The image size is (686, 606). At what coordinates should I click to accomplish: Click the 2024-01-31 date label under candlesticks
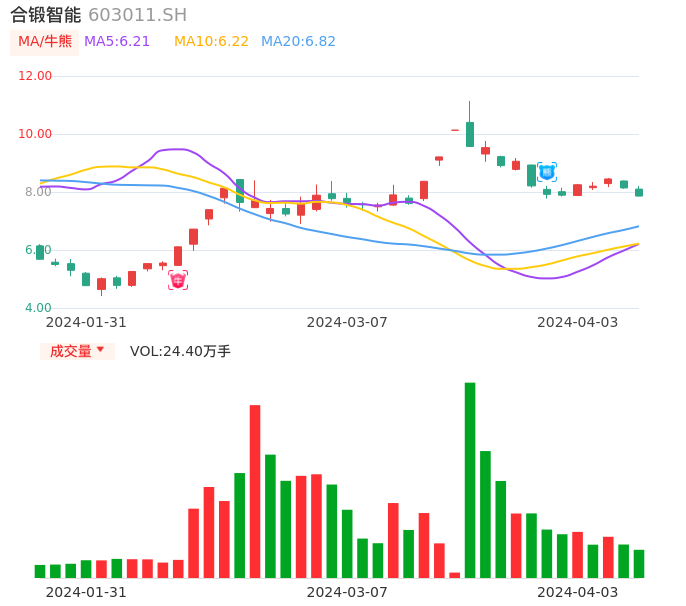click(x=86, y=322)
